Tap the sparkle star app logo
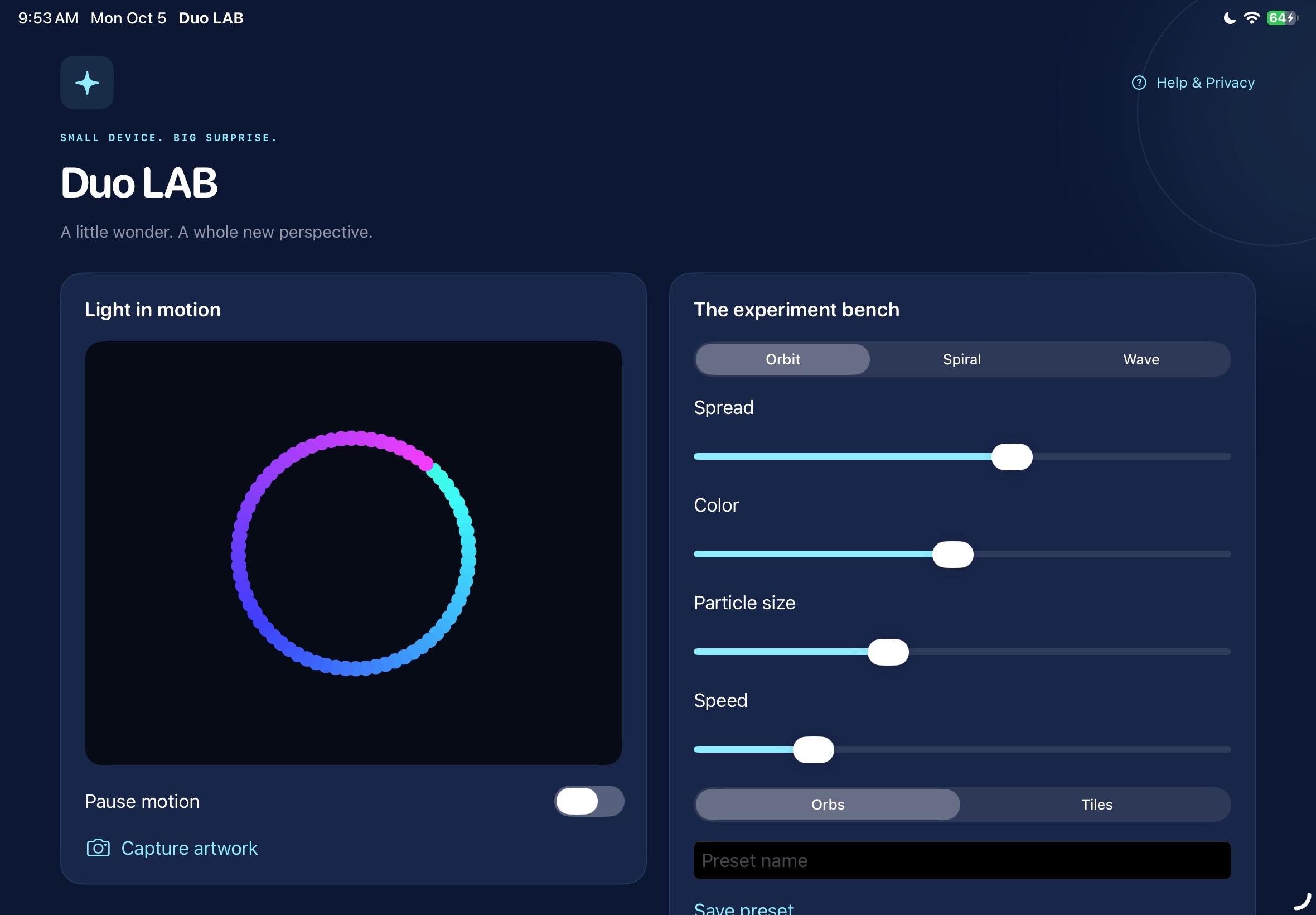 pos(87,83)
